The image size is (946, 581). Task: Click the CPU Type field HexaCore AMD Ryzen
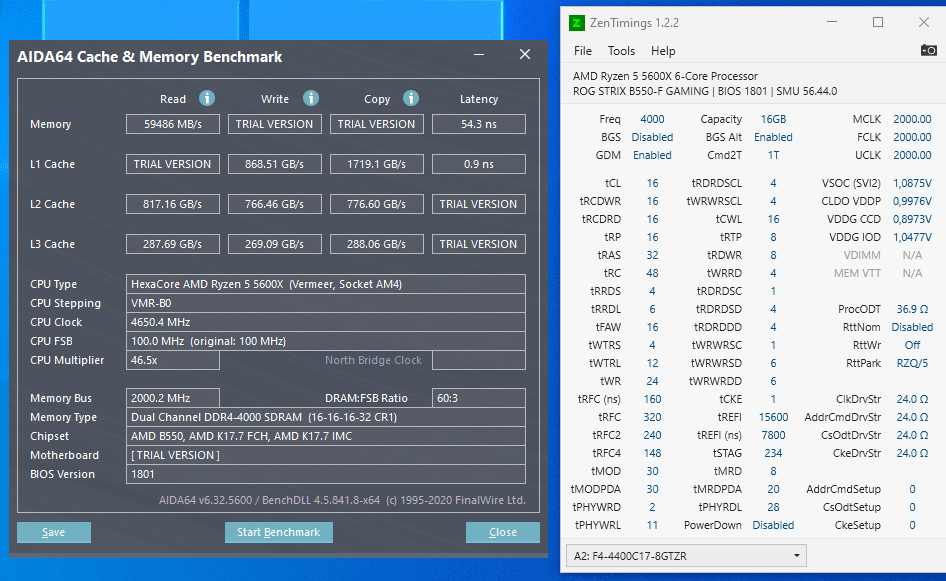(326, 284)
